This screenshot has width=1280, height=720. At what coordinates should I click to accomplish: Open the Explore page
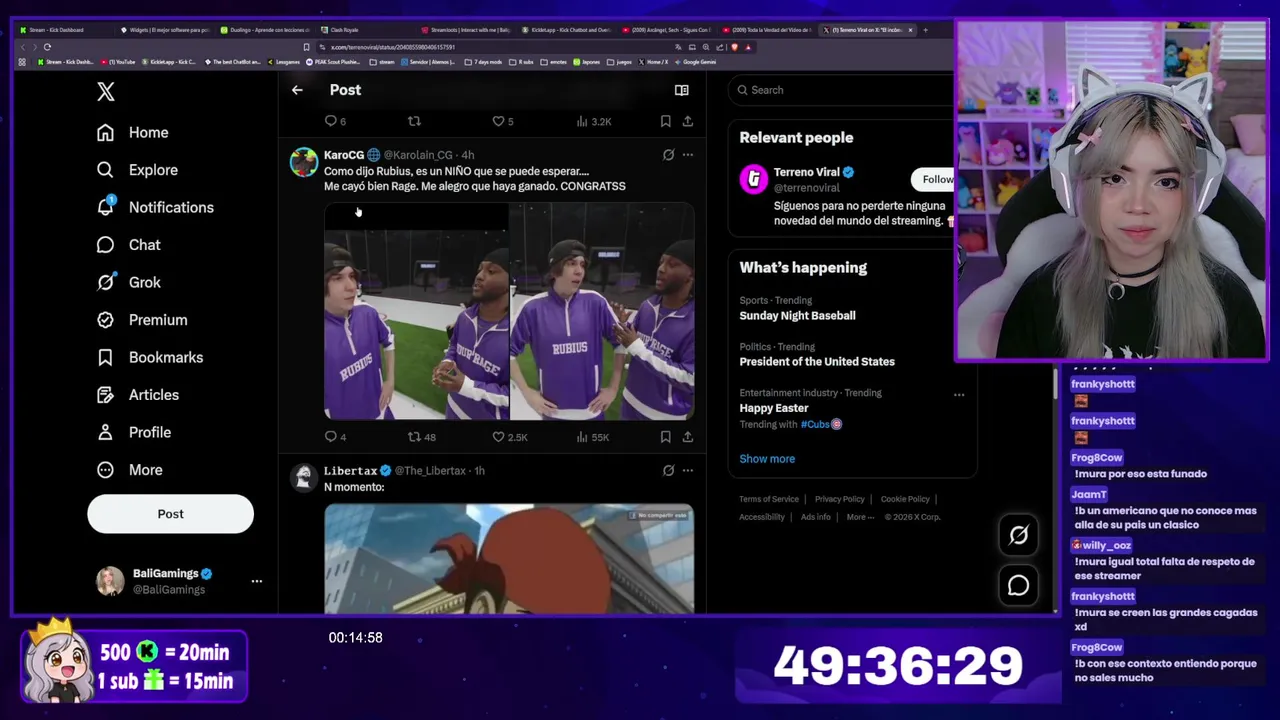(138, 170)
